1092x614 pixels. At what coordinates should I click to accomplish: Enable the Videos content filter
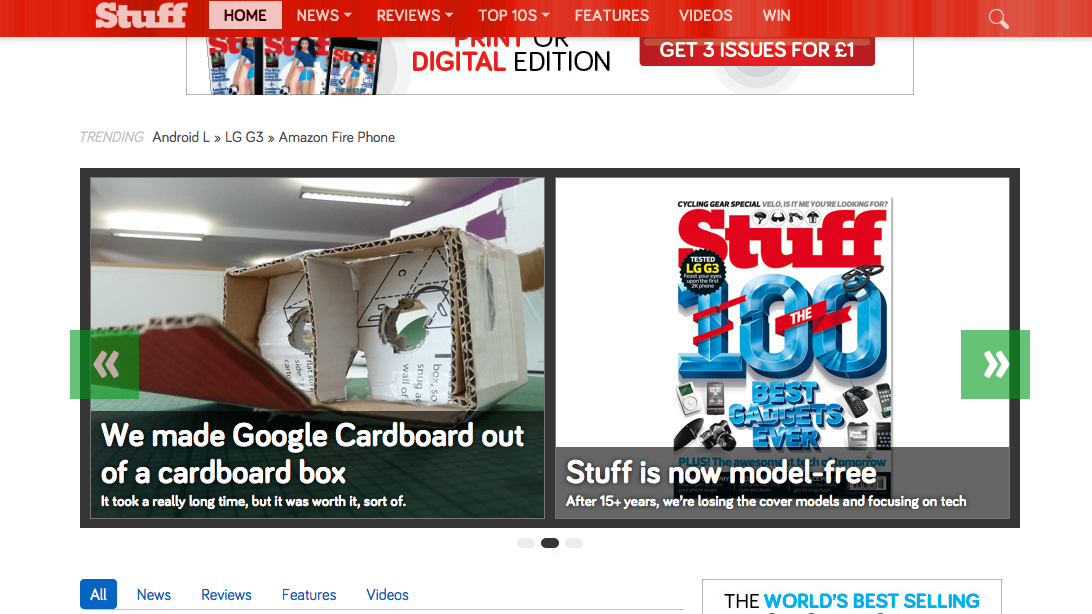pyautogui.click(x=387, y=594)
